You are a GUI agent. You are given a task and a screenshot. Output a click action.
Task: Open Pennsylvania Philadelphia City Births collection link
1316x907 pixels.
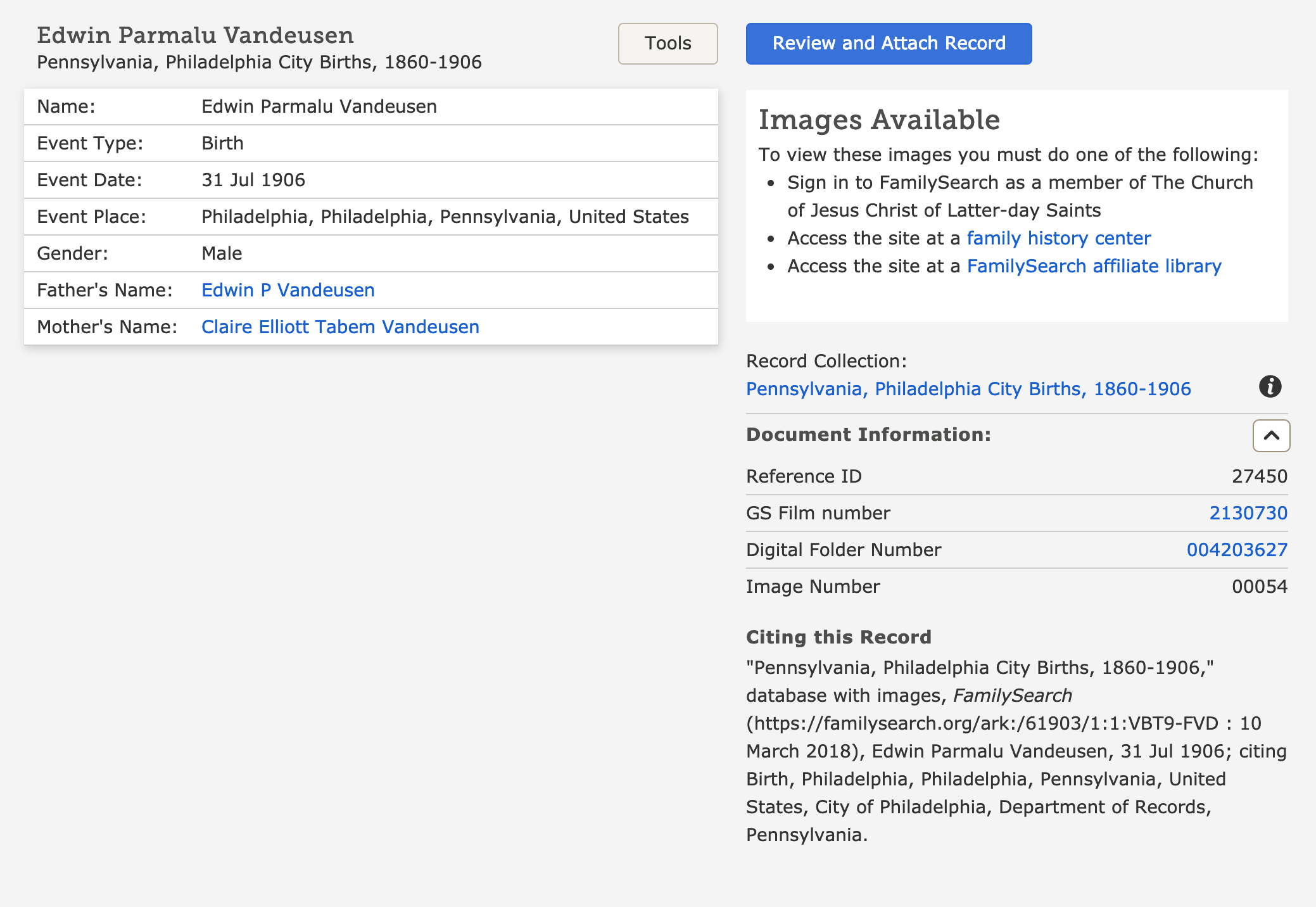[x=968, y=389]
